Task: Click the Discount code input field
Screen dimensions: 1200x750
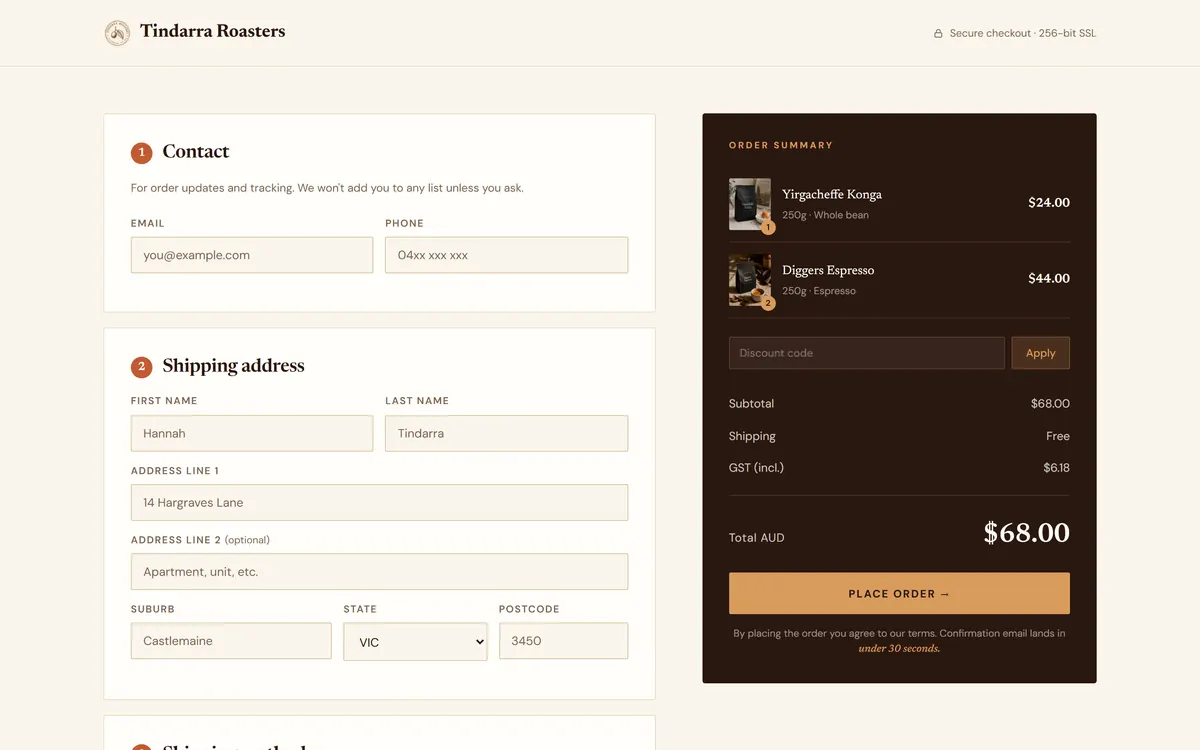Action: click(867, 353)
